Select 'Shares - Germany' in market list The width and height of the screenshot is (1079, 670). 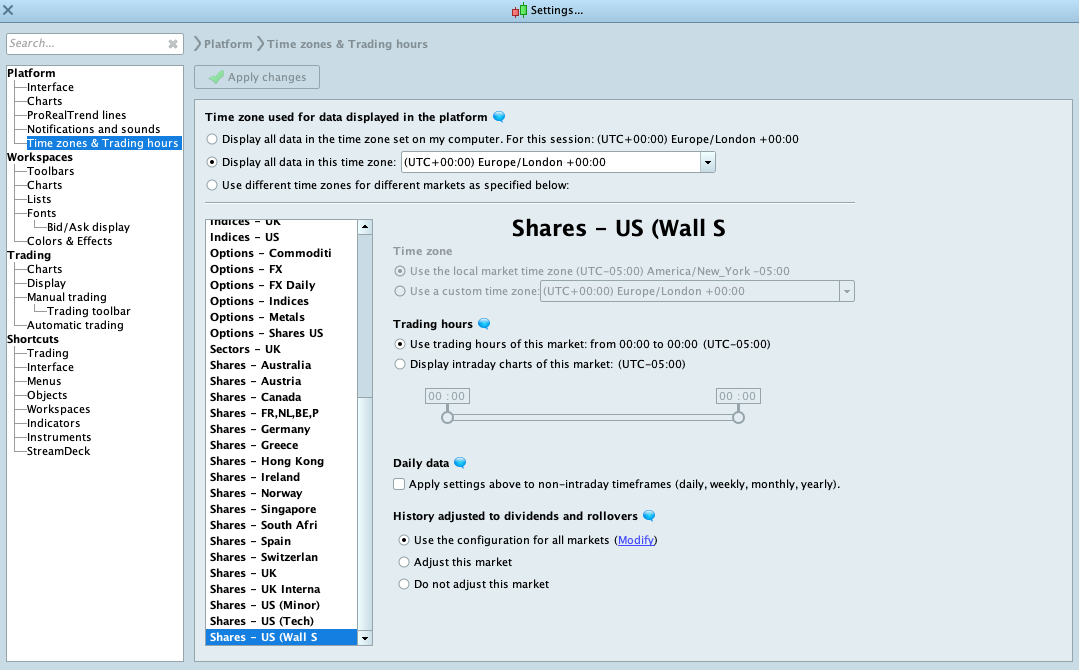click(281, 429)
